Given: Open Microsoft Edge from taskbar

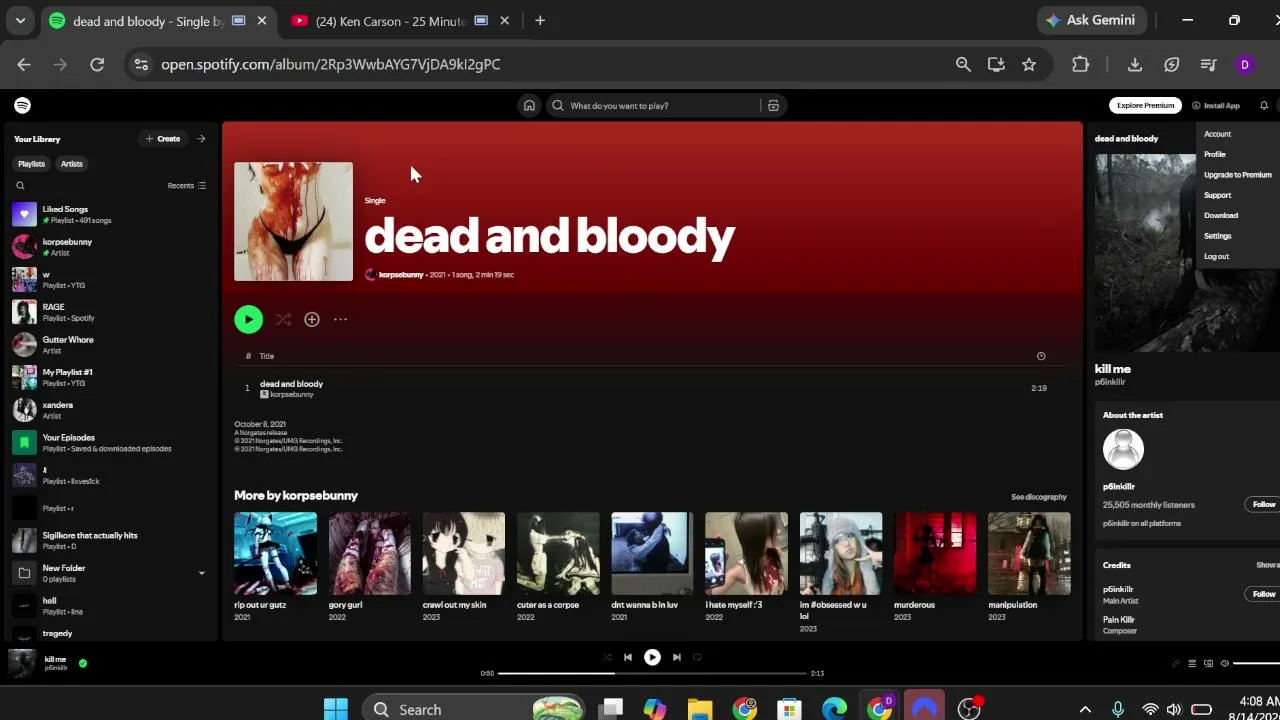Looking at the screenshot, I should pyautogui.click(x=835, y=709).
